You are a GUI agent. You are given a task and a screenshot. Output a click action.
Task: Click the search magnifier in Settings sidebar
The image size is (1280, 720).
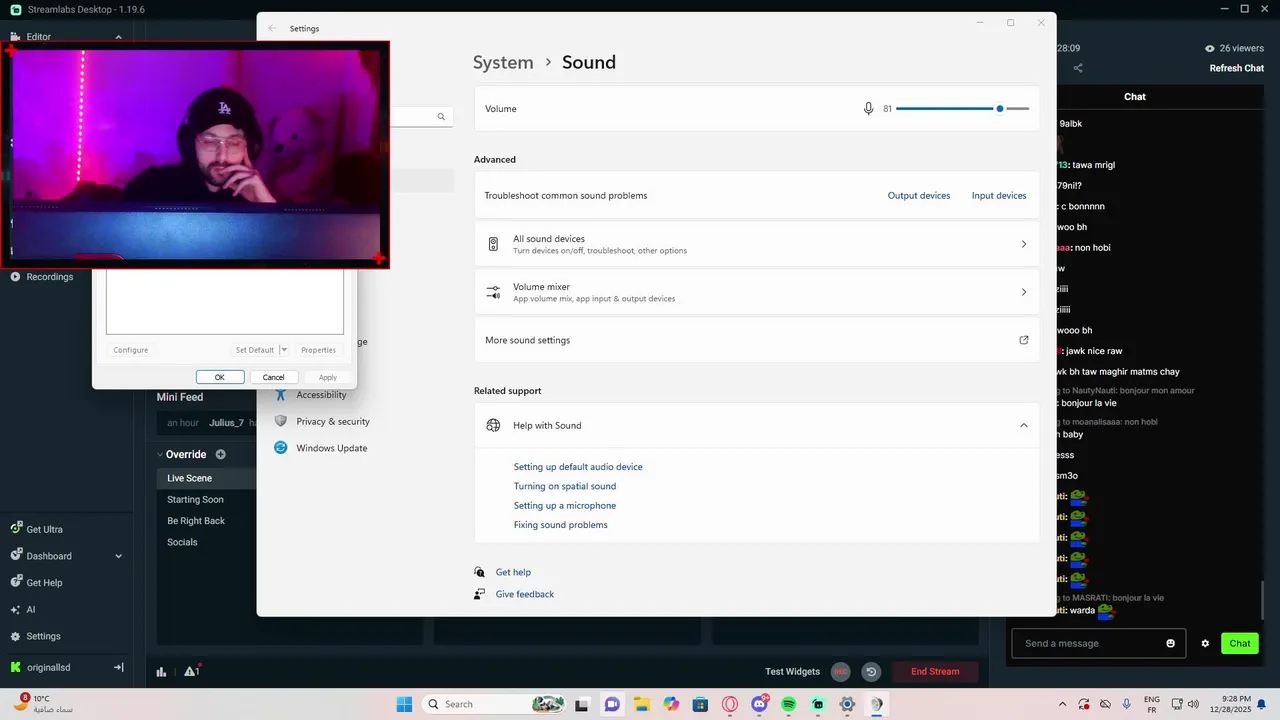441,117
